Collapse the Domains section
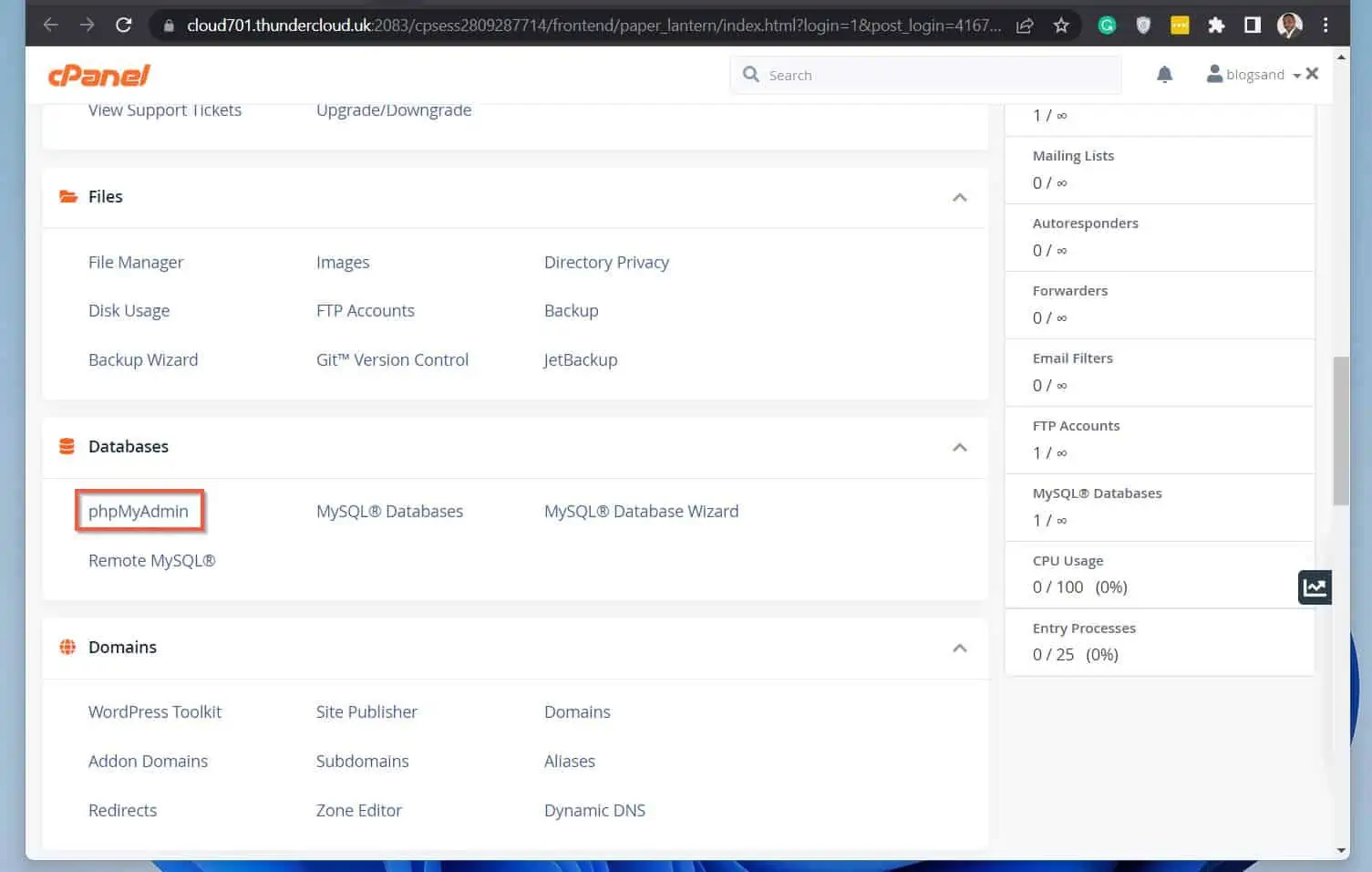The width and height of the screenshot is (1372, 872). point(960,648)
